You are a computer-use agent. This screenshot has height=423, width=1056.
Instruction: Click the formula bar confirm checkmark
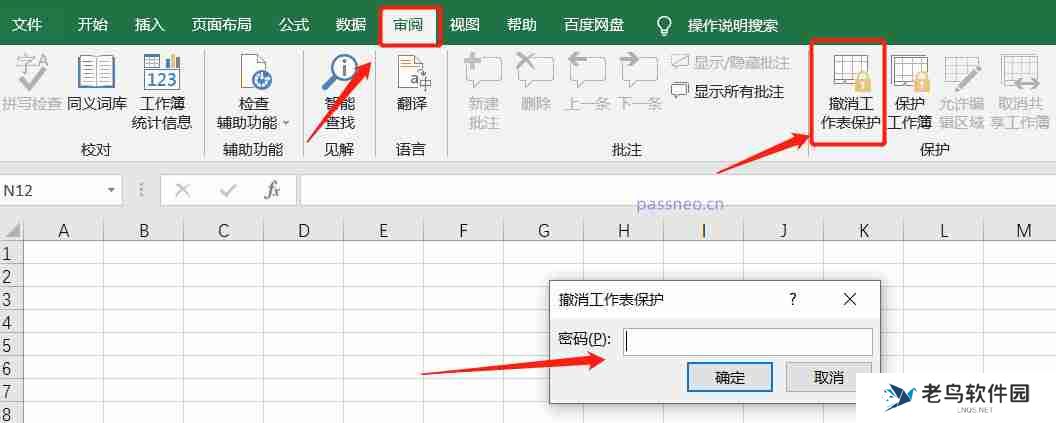coord(228,191)
